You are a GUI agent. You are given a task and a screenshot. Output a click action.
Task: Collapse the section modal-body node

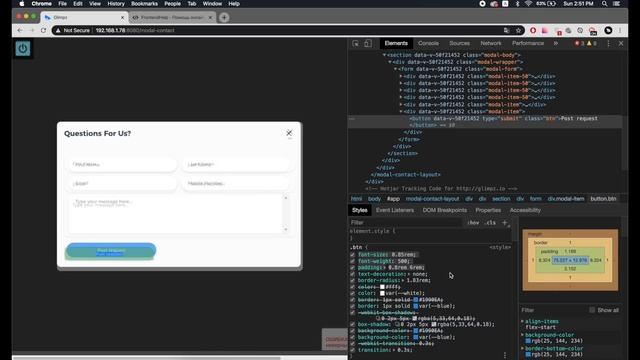pyautogui.click(x=384, y=55)
